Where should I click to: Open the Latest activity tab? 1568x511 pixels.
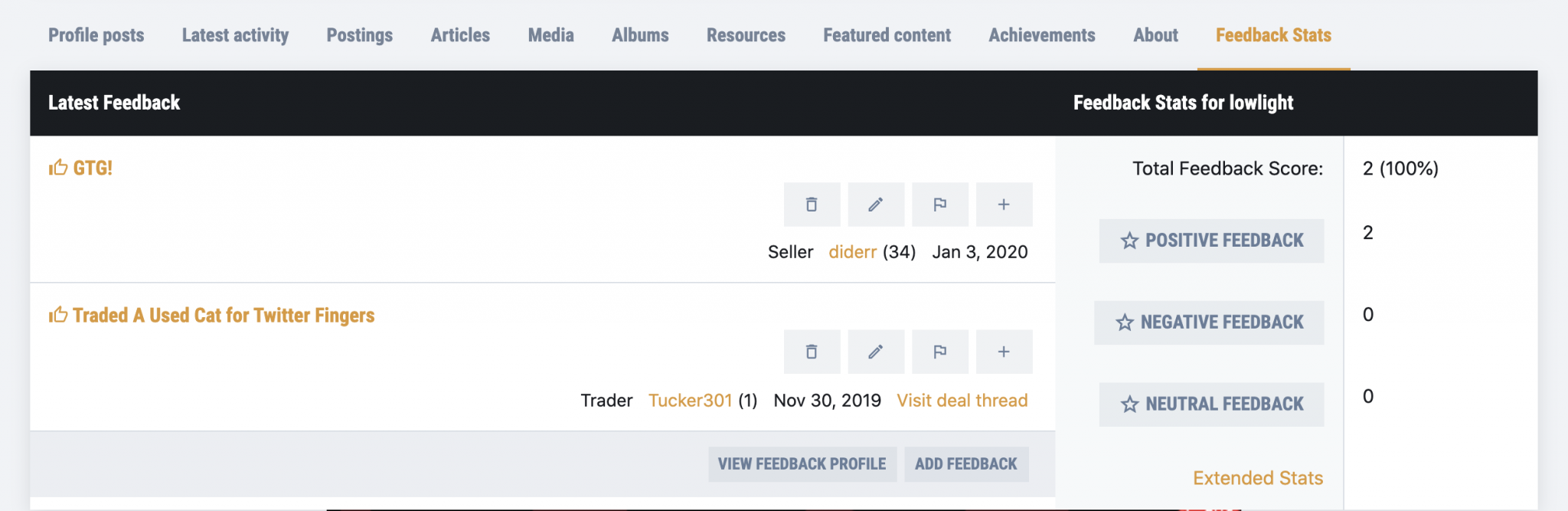click(235, 35)
